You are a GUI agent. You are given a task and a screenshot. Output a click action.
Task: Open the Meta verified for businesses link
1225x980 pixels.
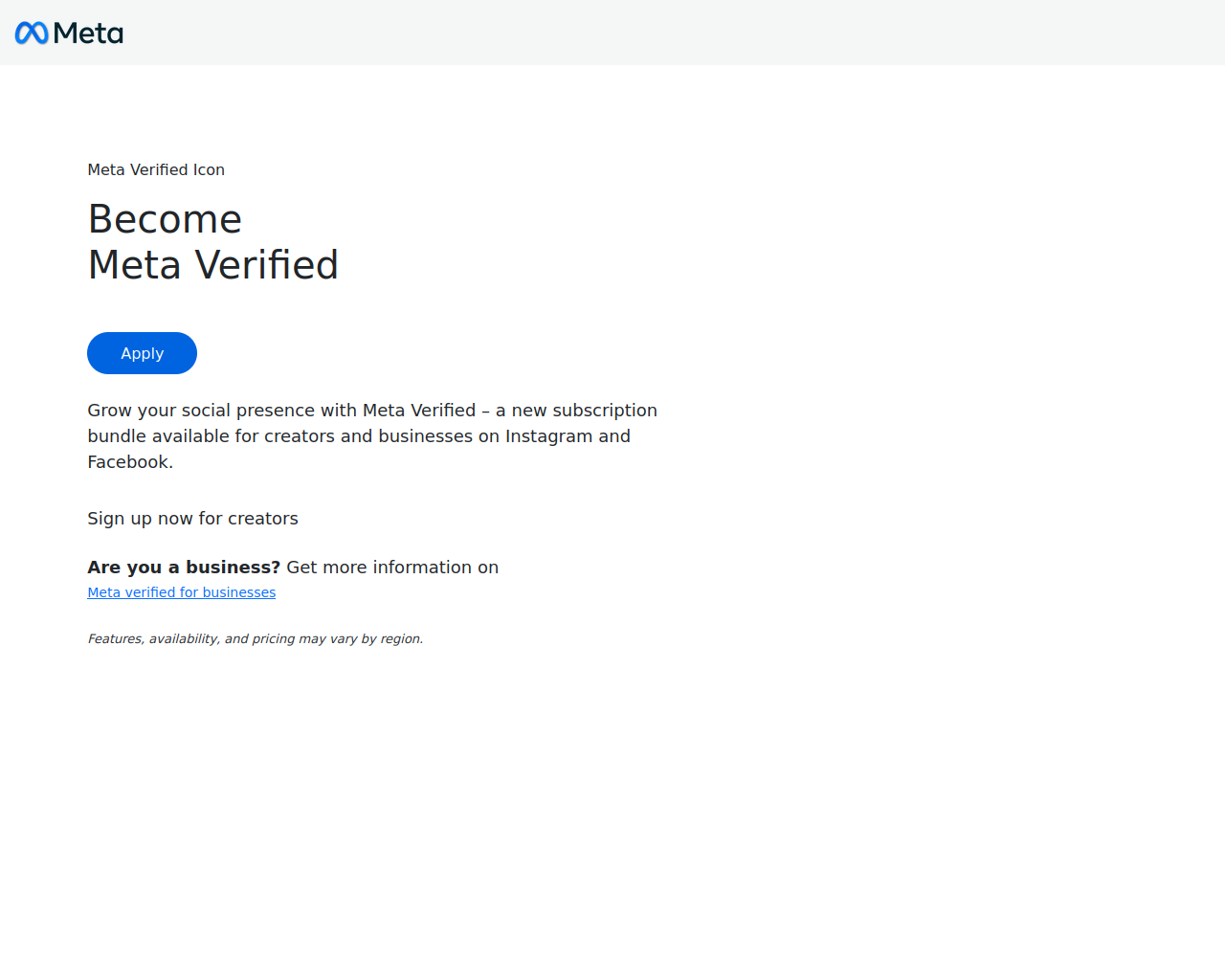[182, 592]
